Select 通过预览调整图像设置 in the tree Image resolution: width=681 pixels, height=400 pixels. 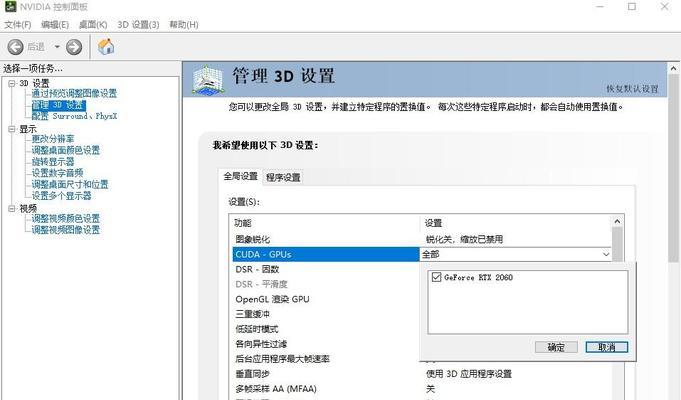pyautogui.click(x=74, y=93)
